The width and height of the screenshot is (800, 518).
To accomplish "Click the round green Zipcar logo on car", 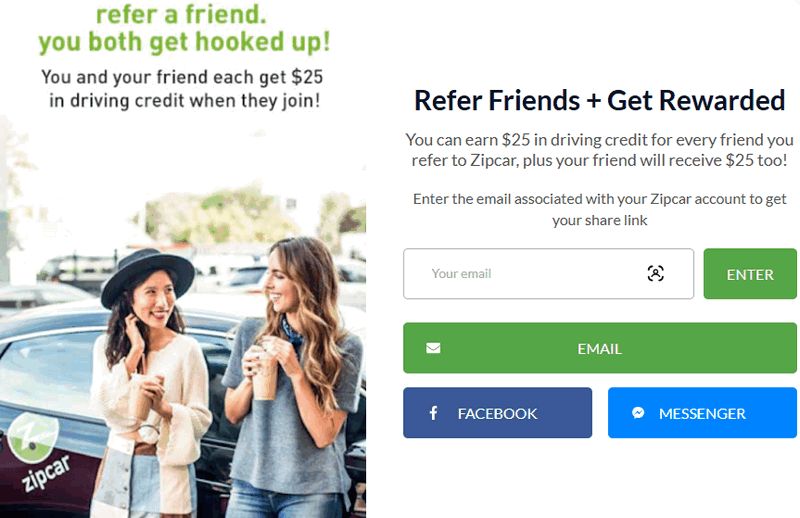I will (x=33, y=437).
